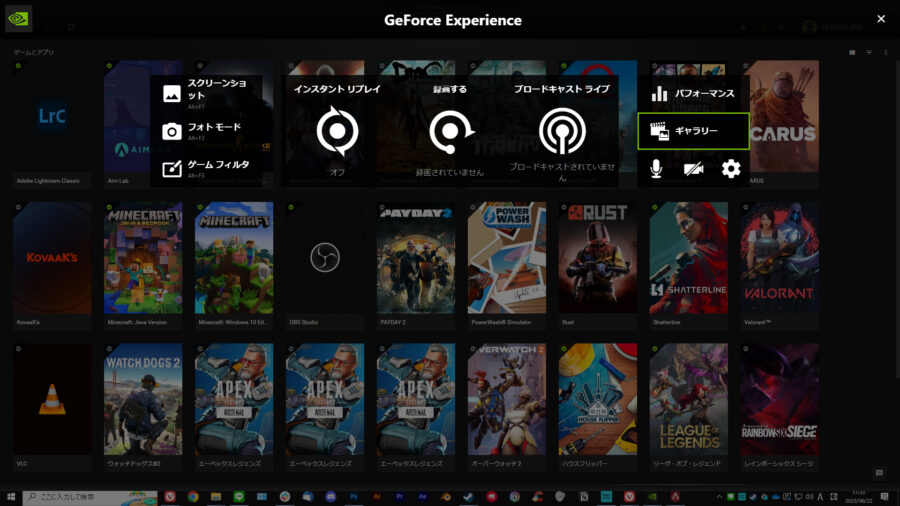Open Steam from the taskbar

click(x=468, y=497)
